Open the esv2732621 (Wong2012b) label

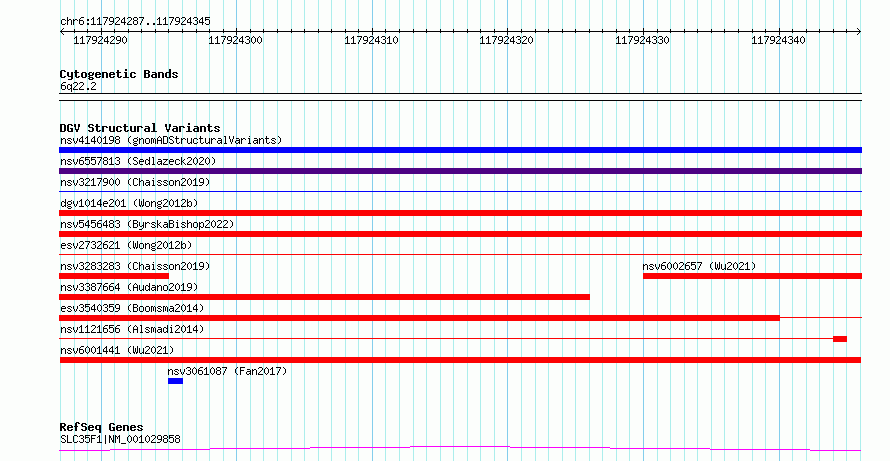(x=126, y=245)
